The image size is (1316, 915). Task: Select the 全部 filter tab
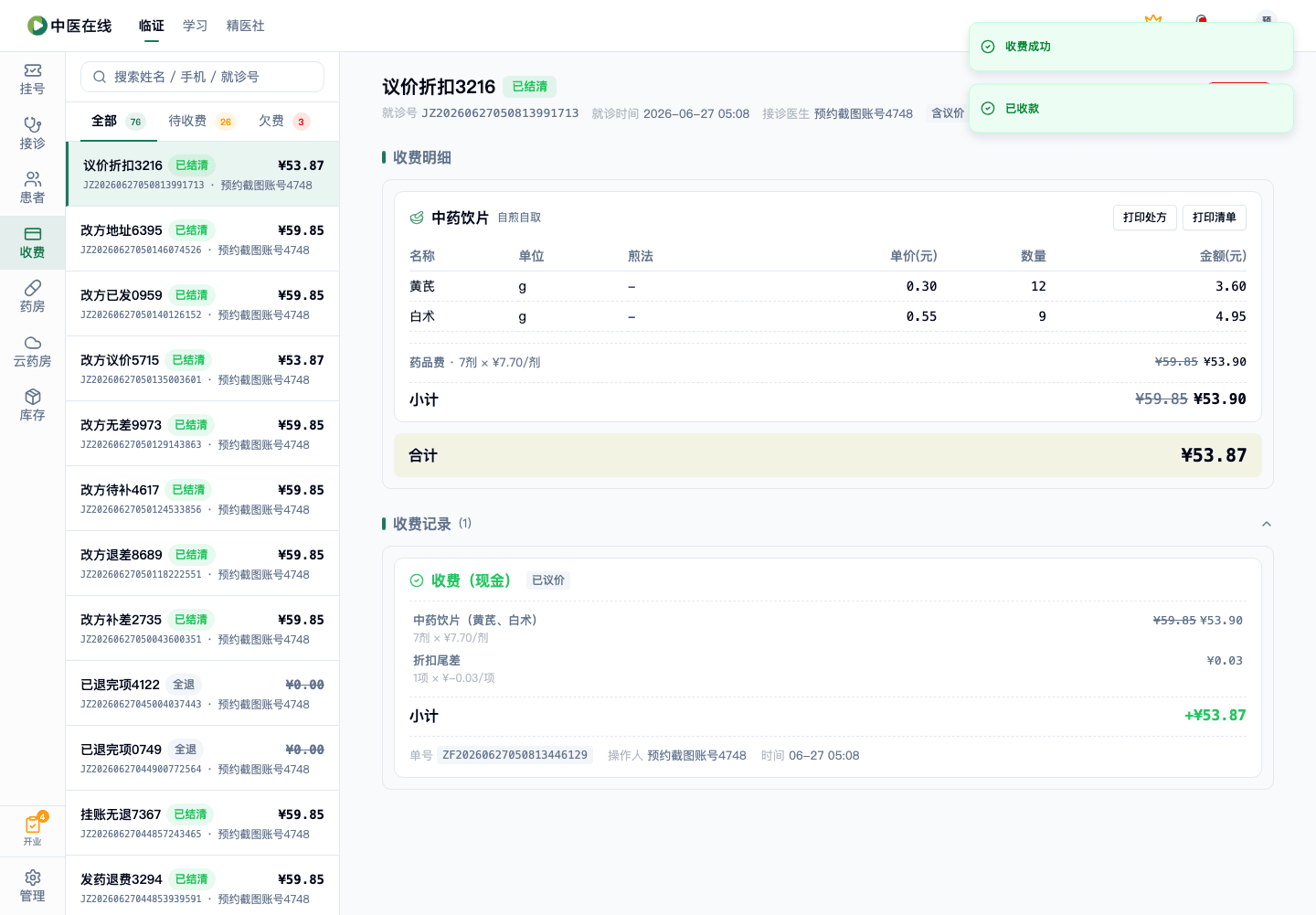click(119, 121)
